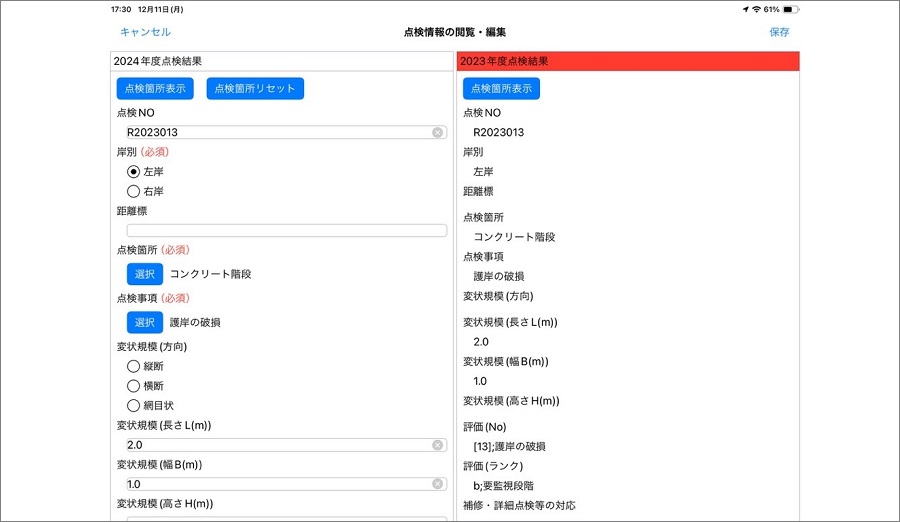This screenshot has width=900, height=522.
Task: Select the 右岸 radio button
Action: 133,191
